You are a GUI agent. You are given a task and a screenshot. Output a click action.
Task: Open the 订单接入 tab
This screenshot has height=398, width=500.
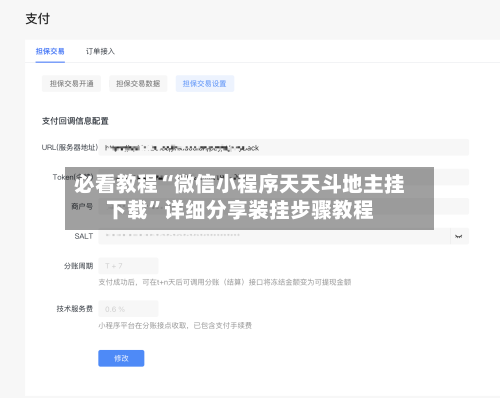tap(100, 51)
